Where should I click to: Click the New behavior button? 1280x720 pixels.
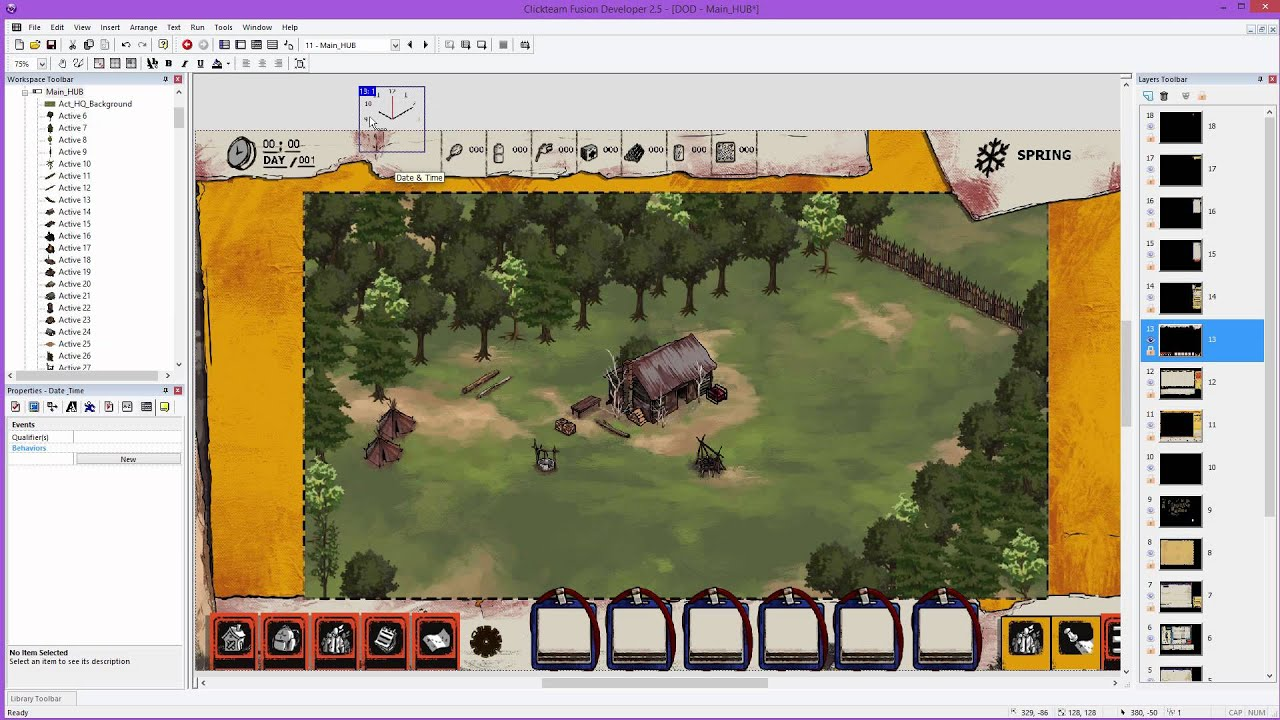[128, 459]
